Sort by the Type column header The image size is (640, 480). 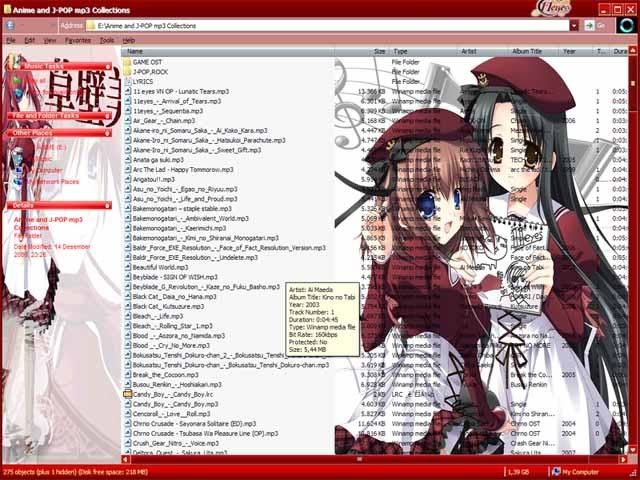(424, 51)
